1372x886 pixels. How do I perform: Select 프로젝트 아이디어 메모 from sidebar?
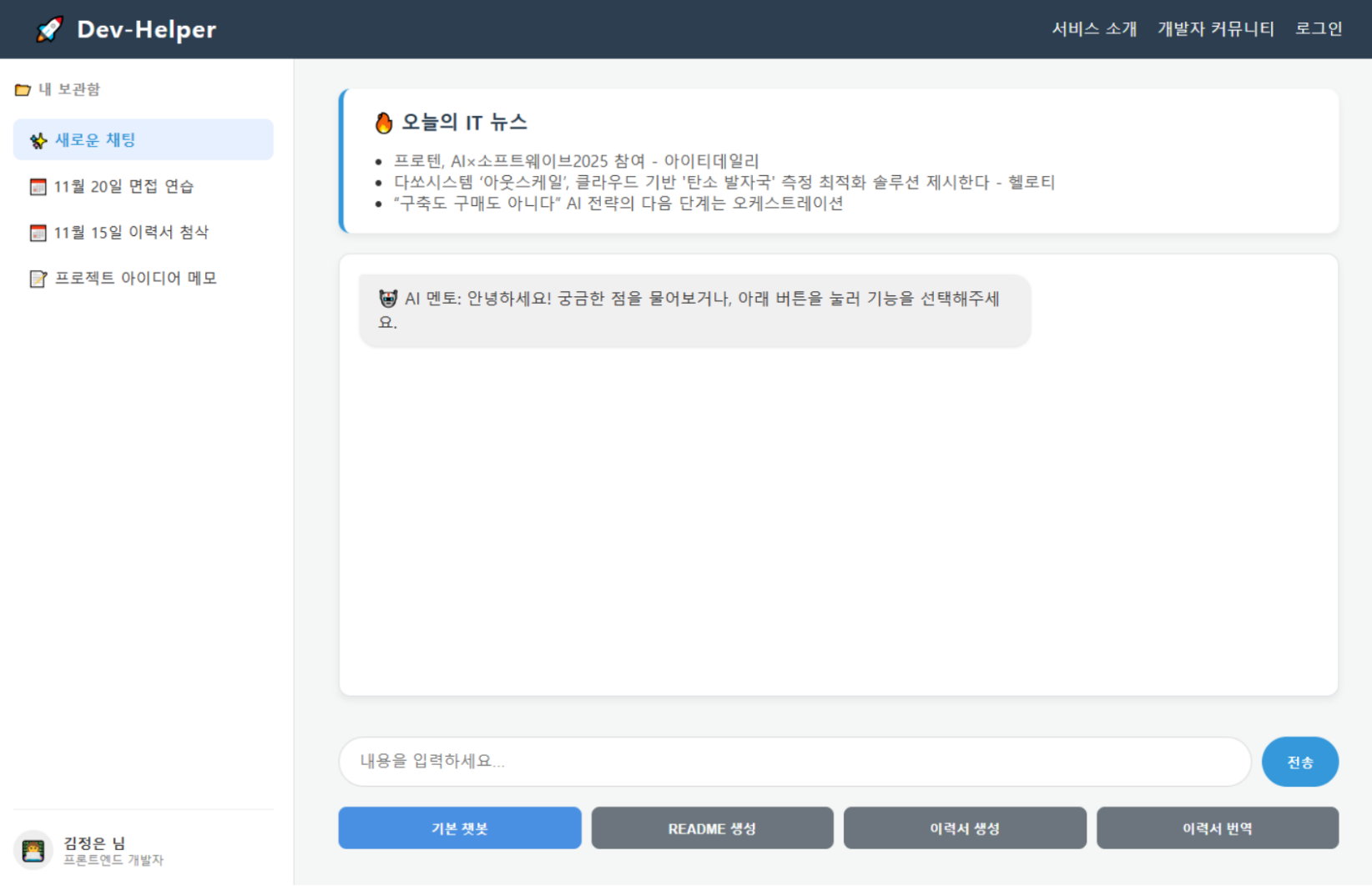point(136,278)
